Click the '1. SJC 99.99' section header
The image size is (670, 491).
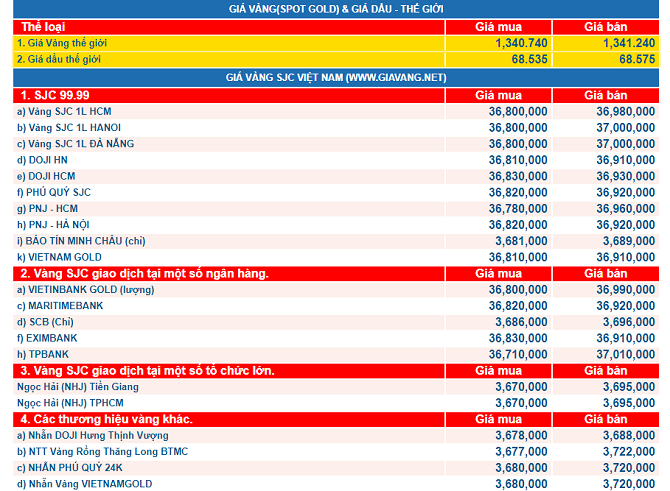tap(55, 95)
